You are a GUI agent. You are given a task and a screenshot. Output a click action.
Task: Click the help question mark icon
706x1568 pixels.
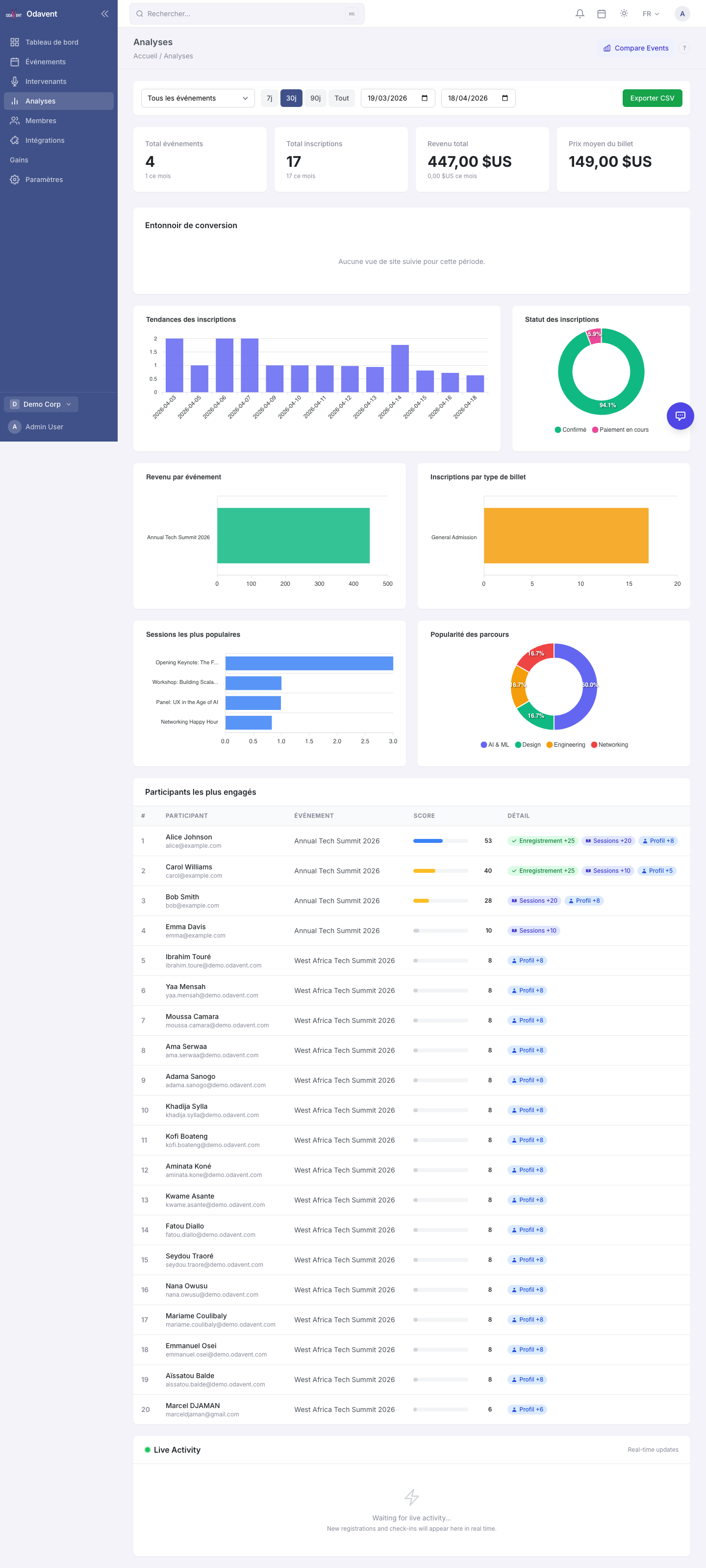point(684,48)
